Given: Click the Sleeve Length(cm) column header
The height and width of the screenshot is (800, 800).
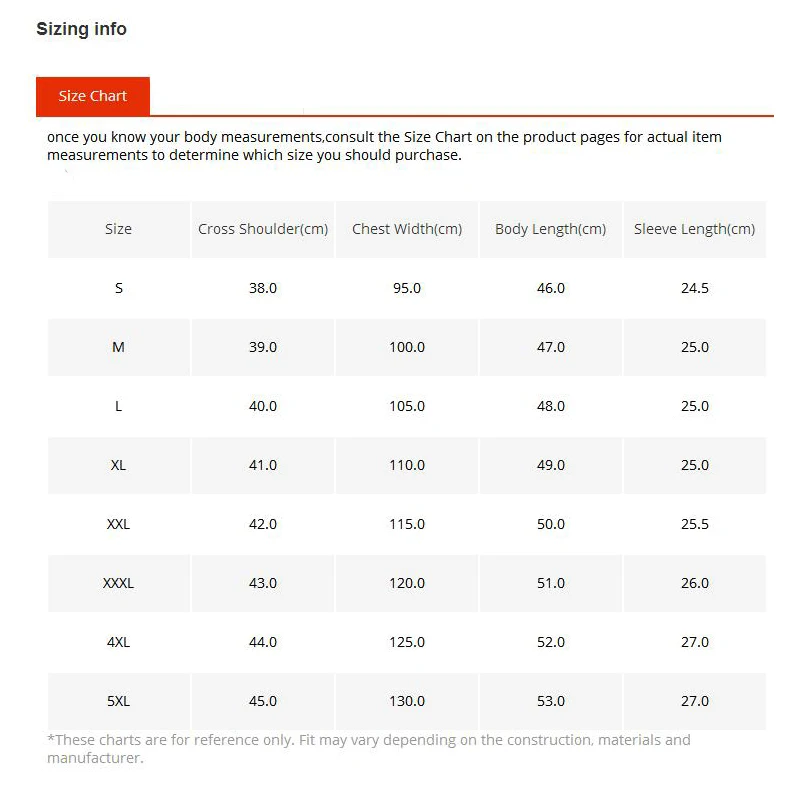Looking at the screenshot, I should click(x=694, y=229).
